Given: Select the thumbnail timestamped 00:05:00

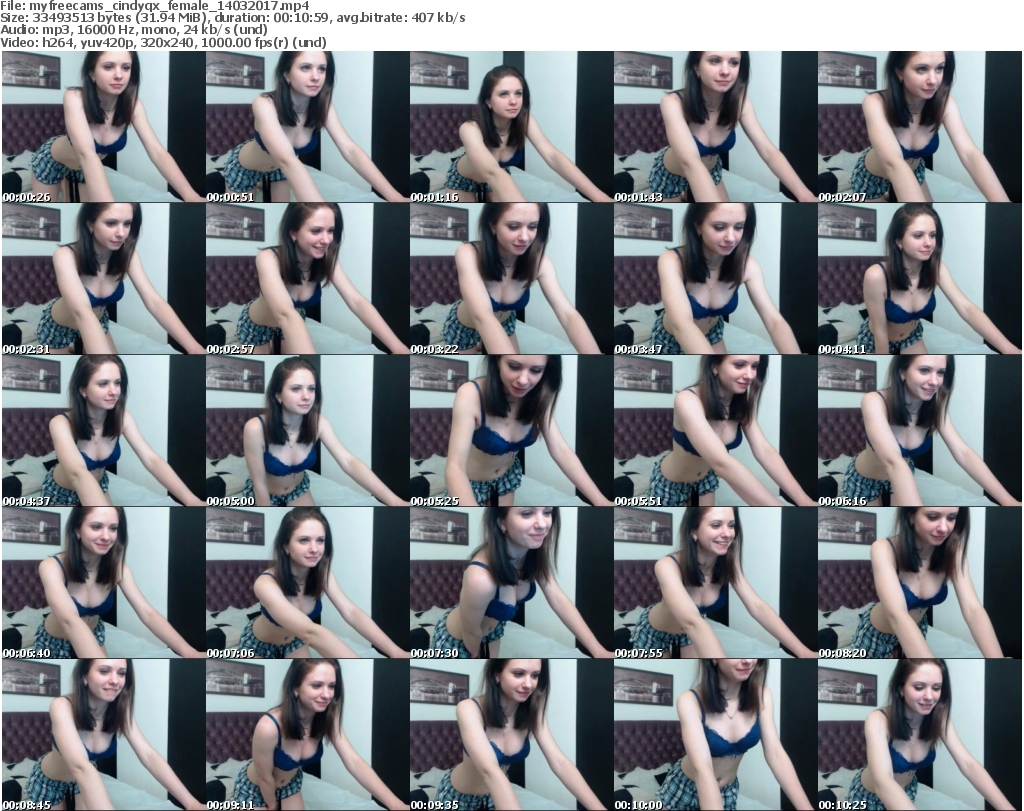Looking at the screenshot, I should click(308, 431).
